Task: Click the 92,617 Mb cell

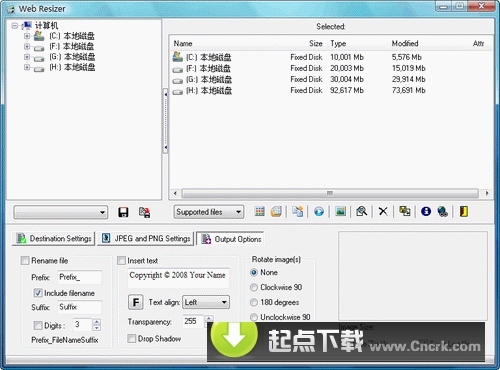Action: [x=347, y=90]
